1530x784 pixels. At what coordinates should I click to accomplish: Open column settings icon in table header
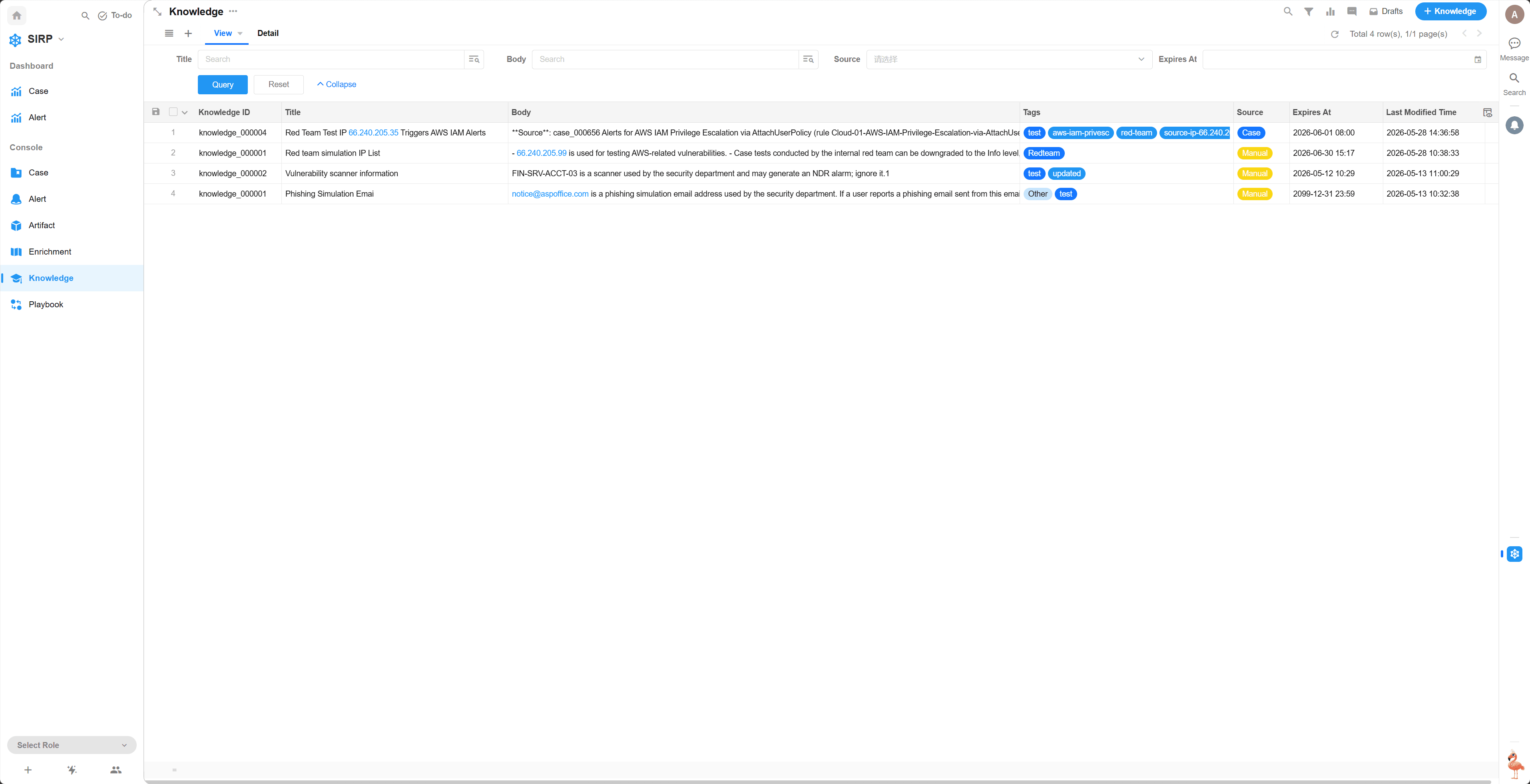(x=1488, y=112)
